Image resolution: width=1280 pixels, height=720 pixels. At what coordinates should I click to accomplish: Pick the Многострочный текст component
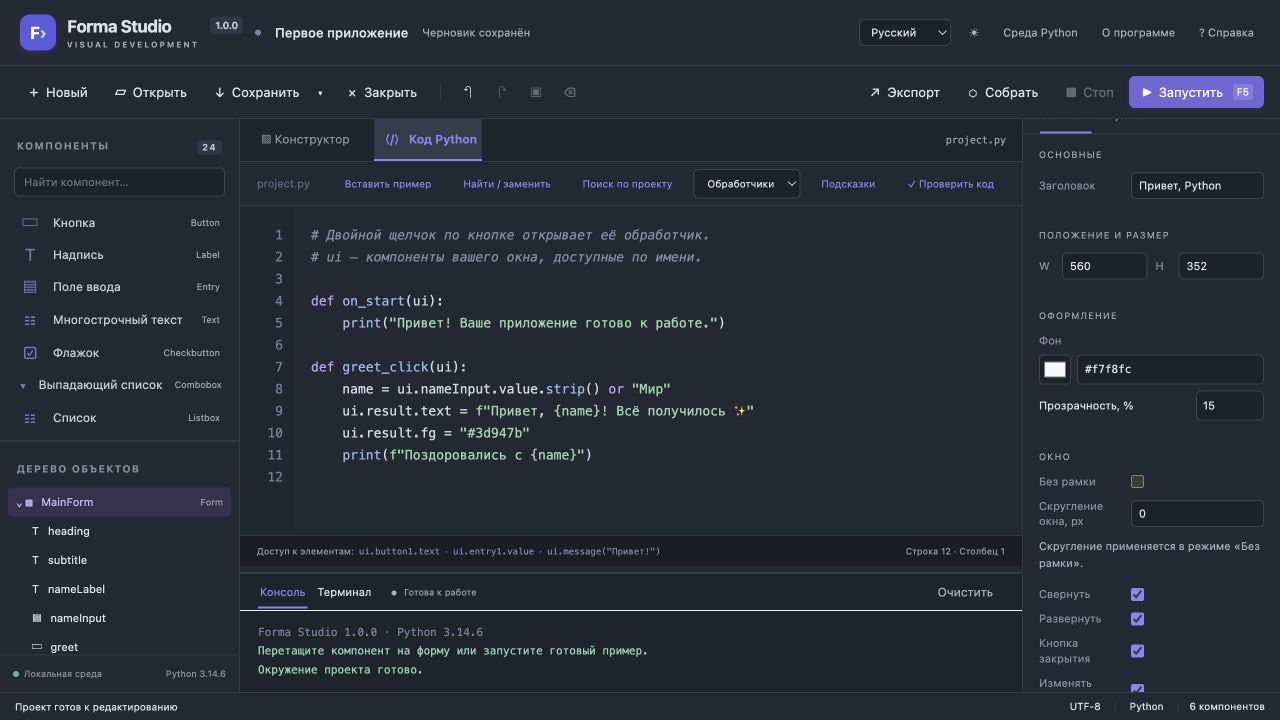pos(120,320)
